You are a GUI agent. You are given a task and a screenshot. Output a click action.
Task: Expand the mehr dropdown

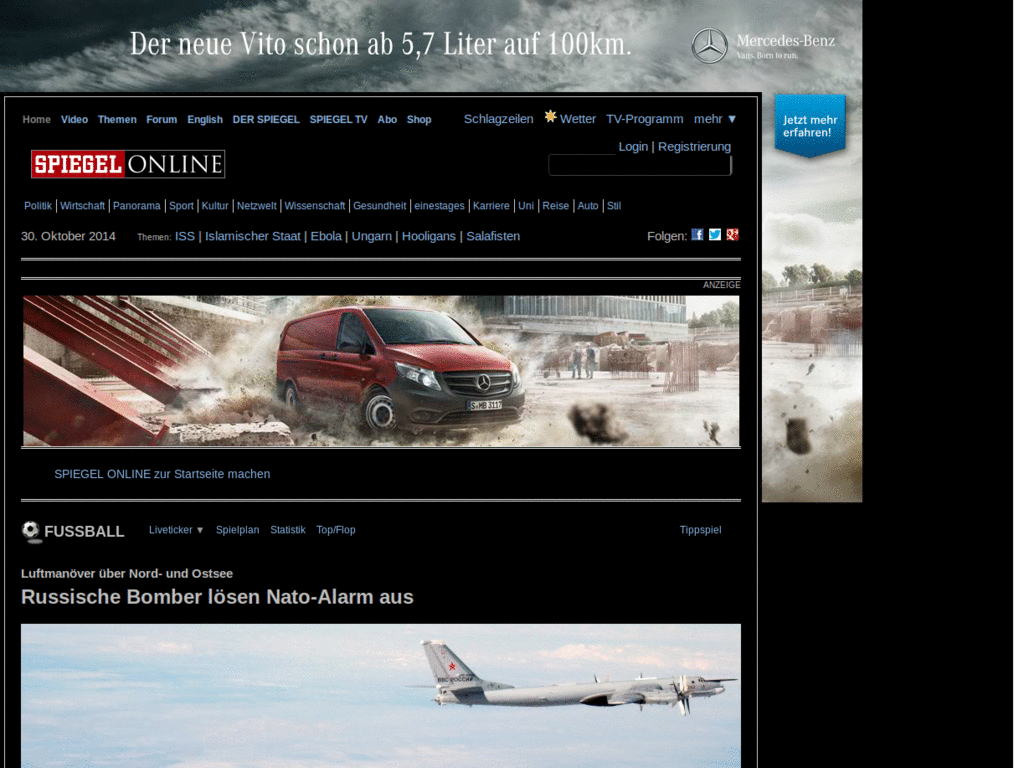(715, 119)
